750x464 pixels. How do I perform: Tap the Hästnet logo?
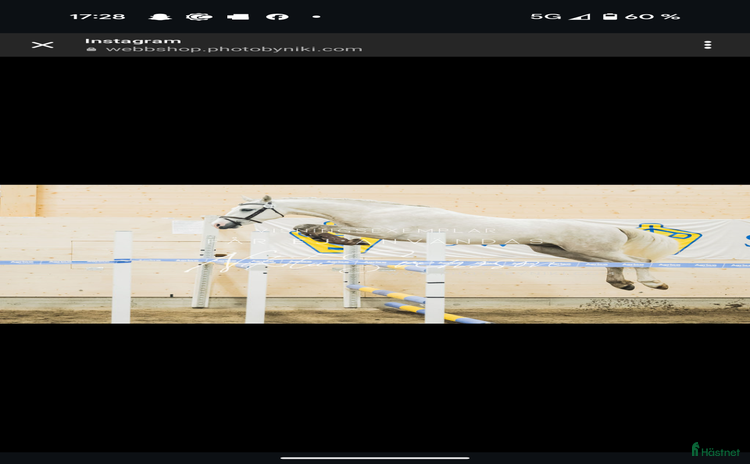(x=716, y=450)
